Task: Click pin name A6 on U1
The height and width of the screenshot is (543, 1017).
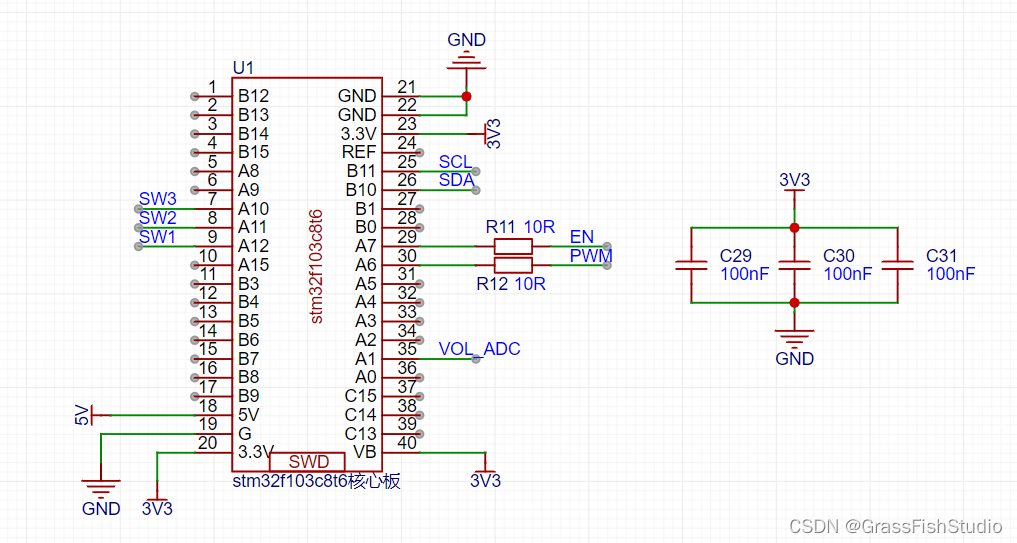Action: click(366, 265)
